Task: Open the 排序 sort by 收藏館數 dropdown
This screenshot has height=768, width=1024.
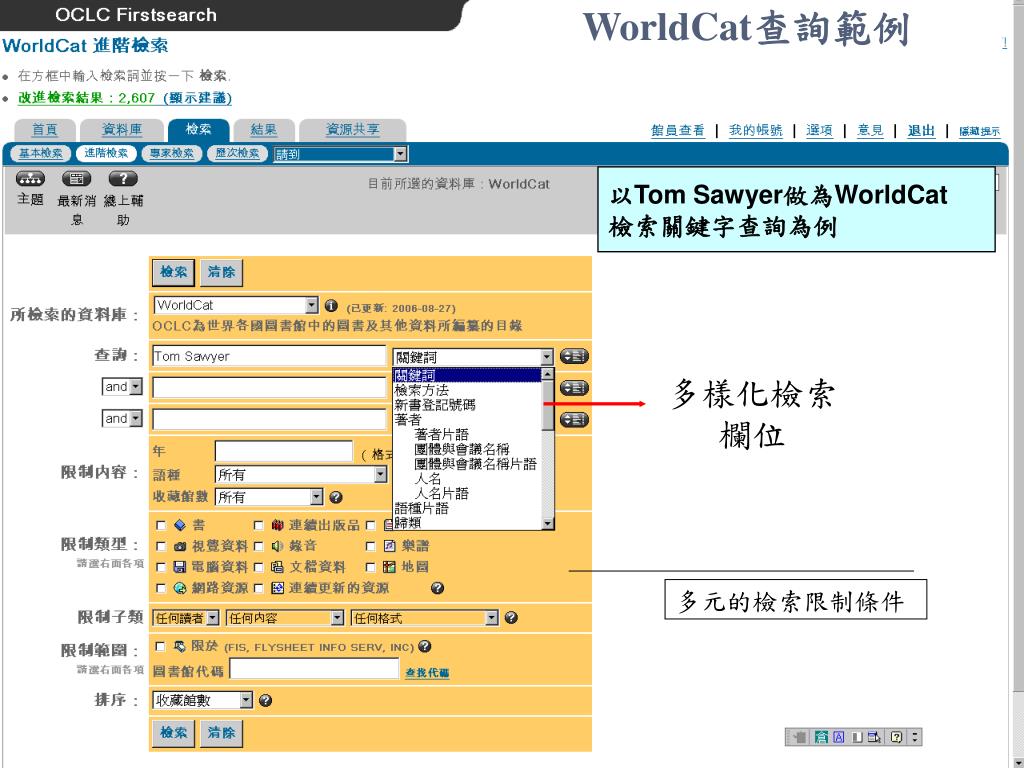Action: pyautogui.click(x=202, y=700)
